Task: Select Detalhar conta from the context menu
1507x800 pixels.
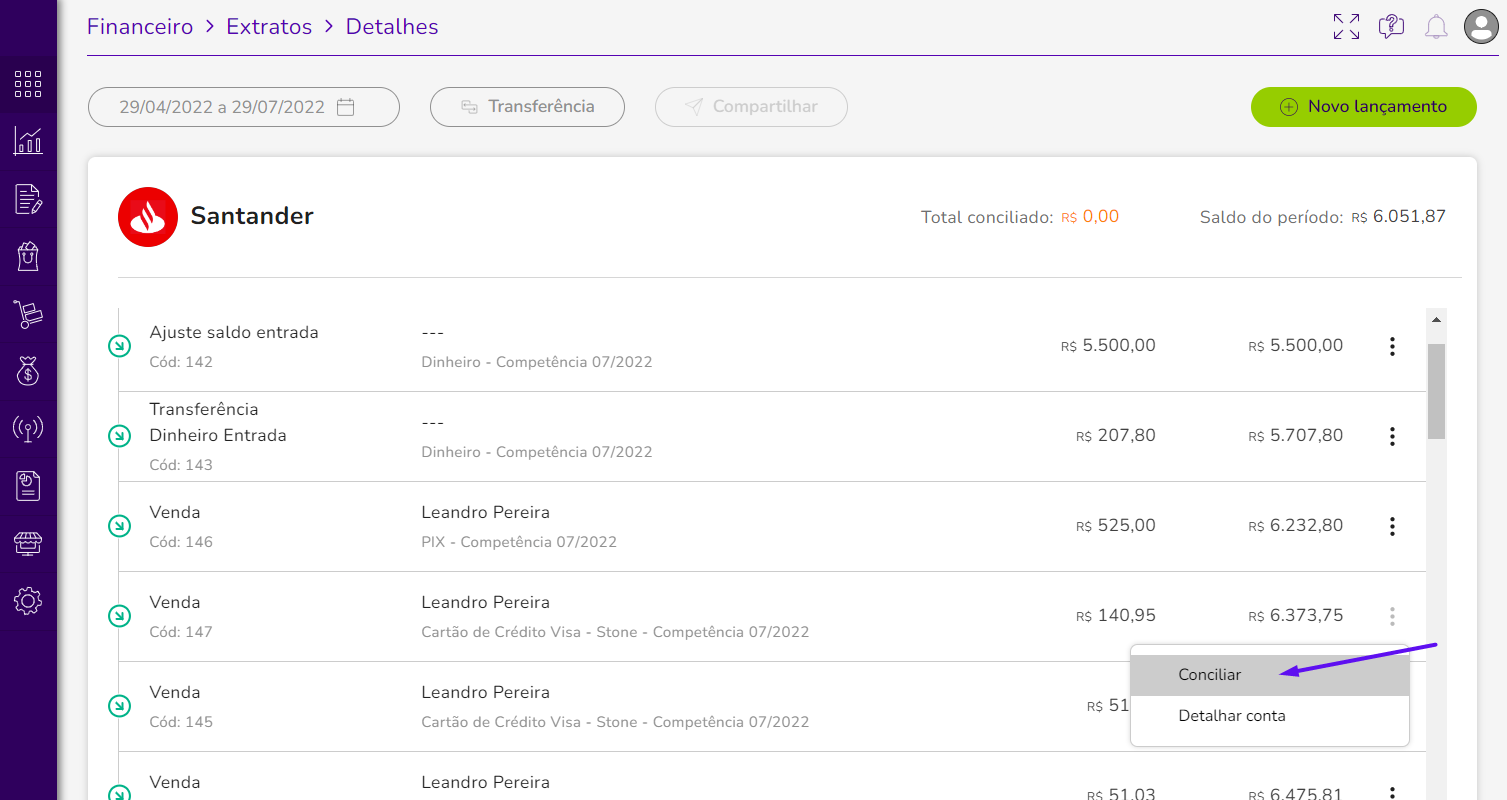Action: [x=1270, y=716]
